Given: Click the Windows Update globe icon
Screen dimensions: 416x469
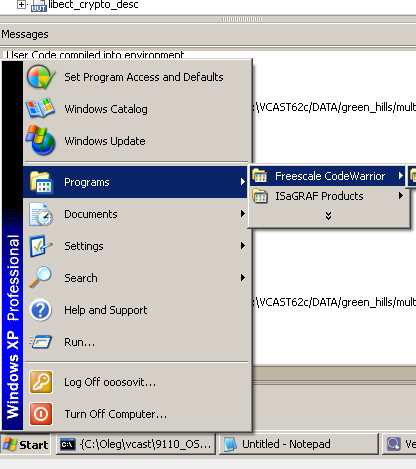Looking at the screenshot, I should [40, 140].
